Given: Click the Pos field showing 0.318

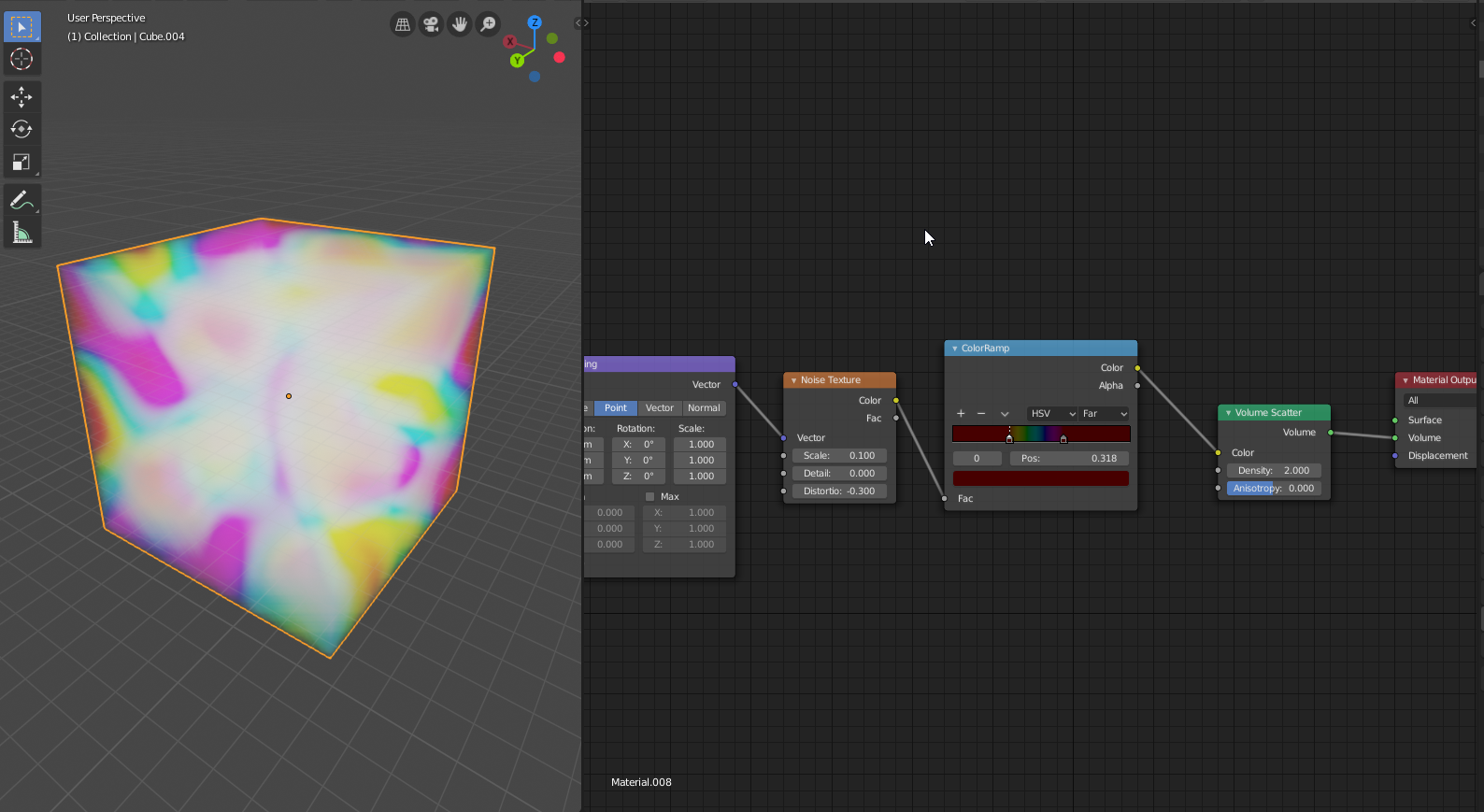Looking at the screenshot, I should pyautogui.click(x=1069, y=458).
